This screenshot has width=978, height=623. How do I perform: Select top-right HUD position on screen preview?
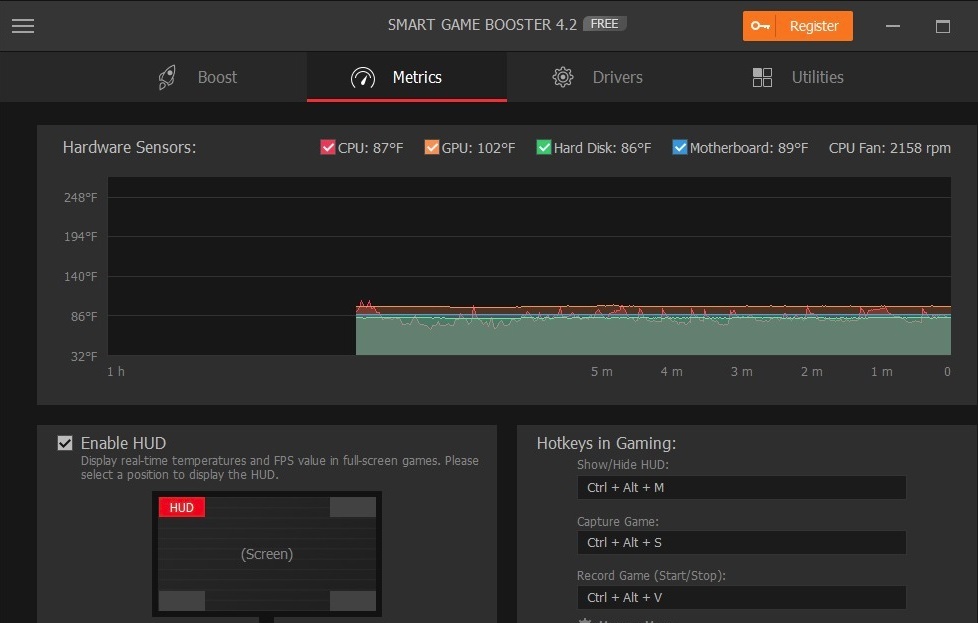click(x=352, y=508)
